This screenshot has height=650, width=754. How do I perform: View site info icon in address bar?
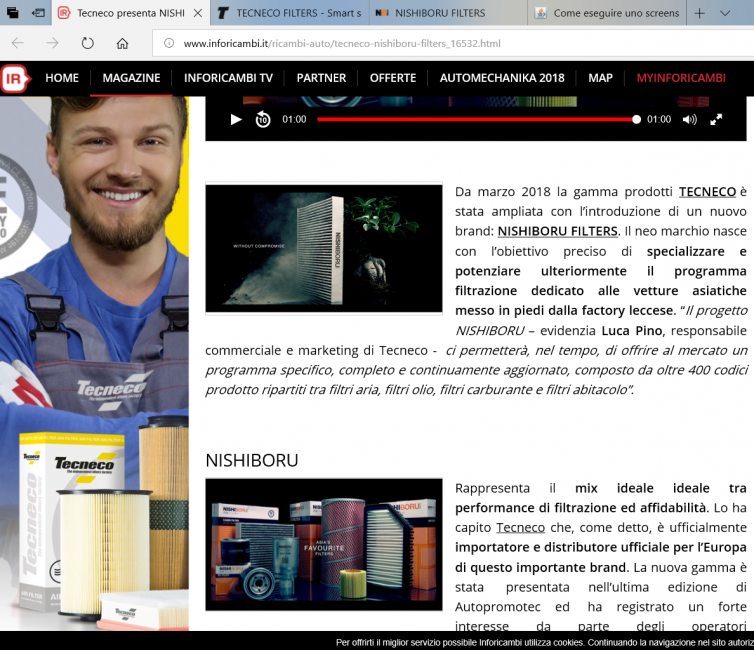pos(169,43)
